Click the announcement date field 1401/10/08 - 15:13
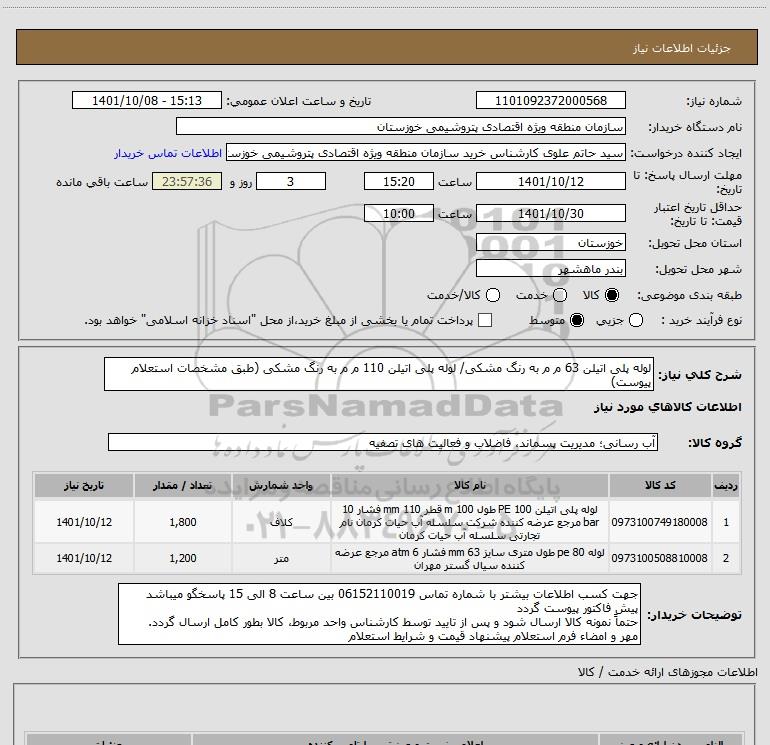The height and width of the screenshot is (745, 770). click(x=147, y=100)
